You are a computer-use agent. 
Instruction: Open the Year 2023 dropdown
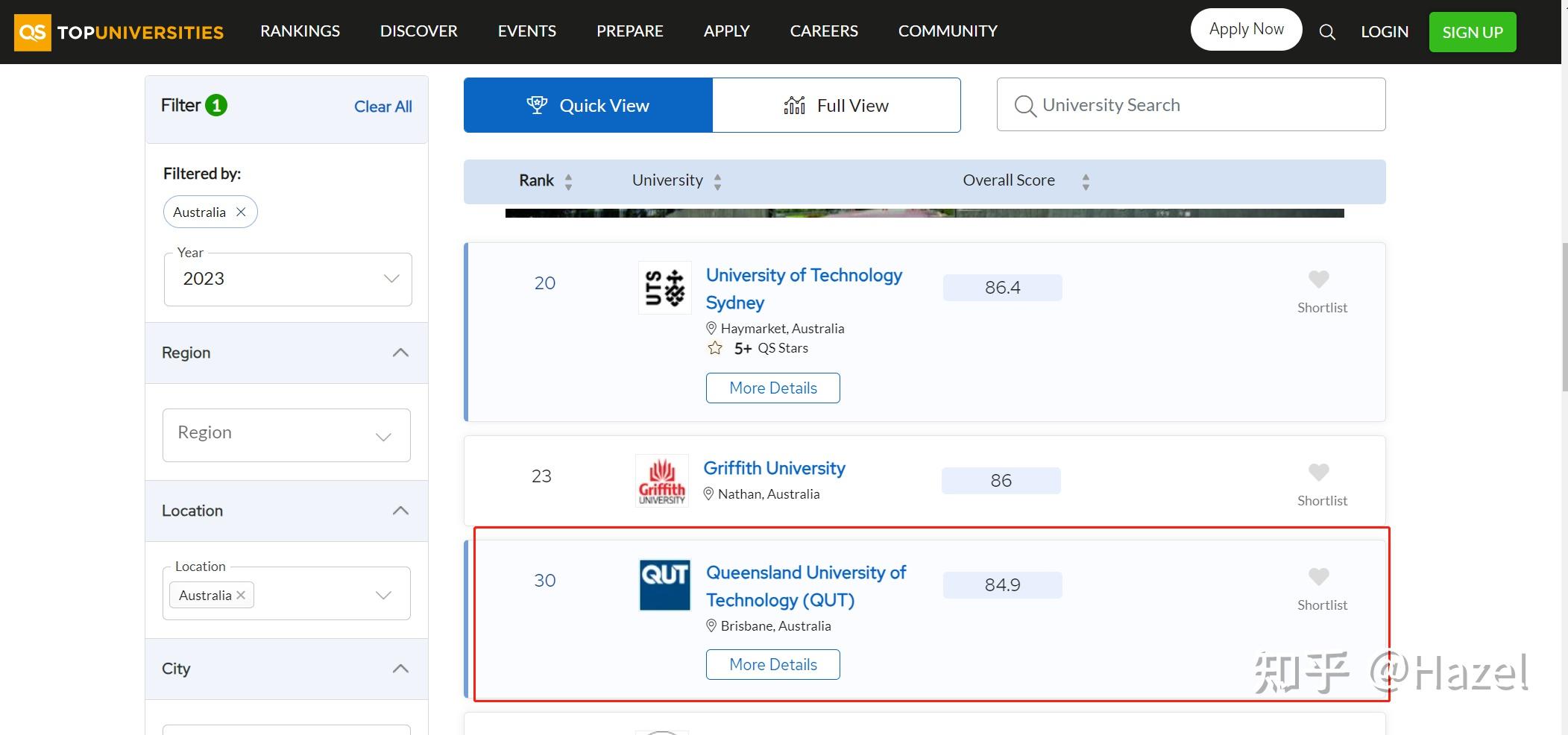click(288, 280)
